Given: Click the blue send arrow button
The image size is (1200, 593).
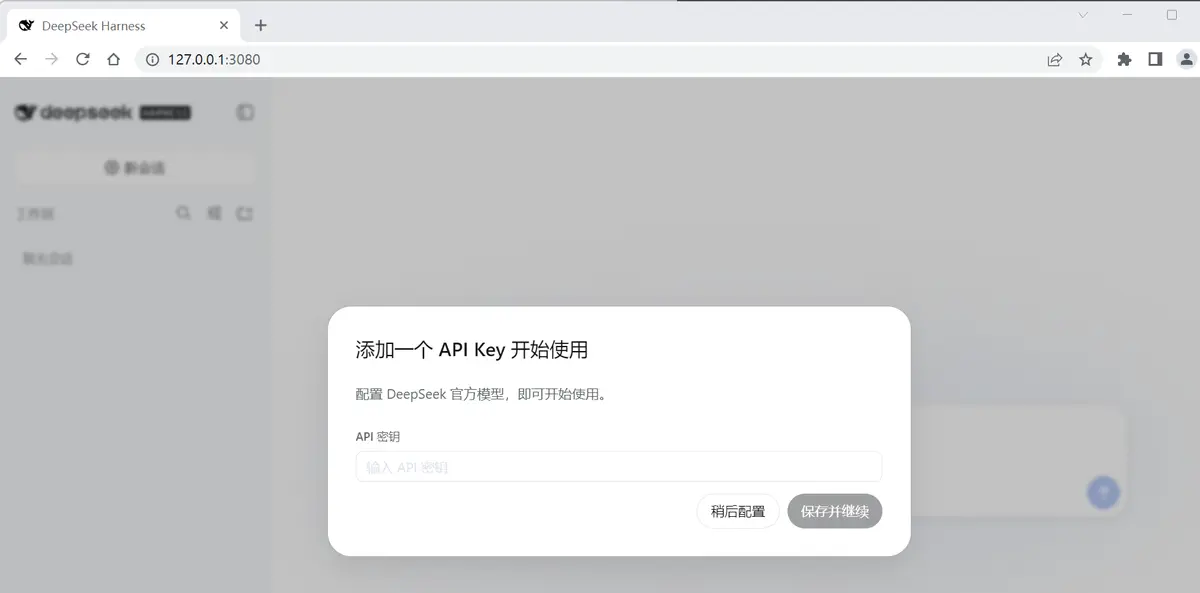Looking at the screenshot, I should click(1103, 491).
